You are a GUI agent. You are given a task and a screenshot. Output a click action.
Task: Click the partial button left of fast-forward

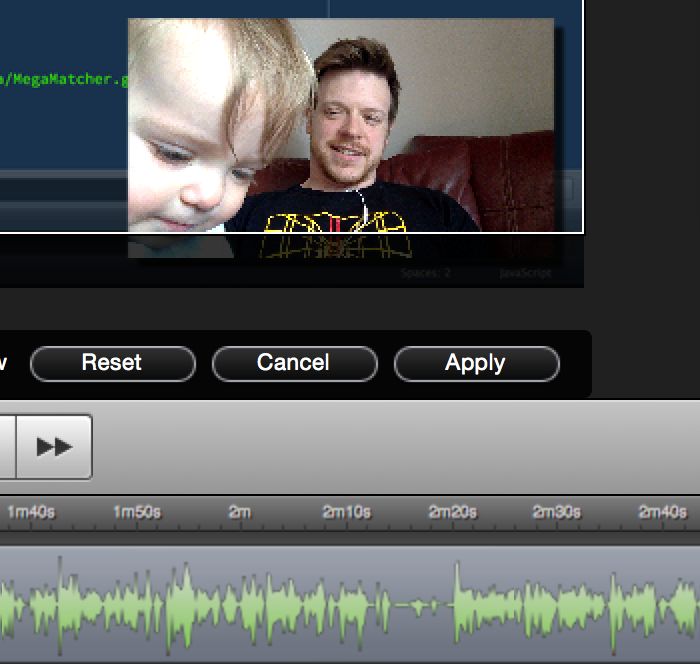coord(6,447)
